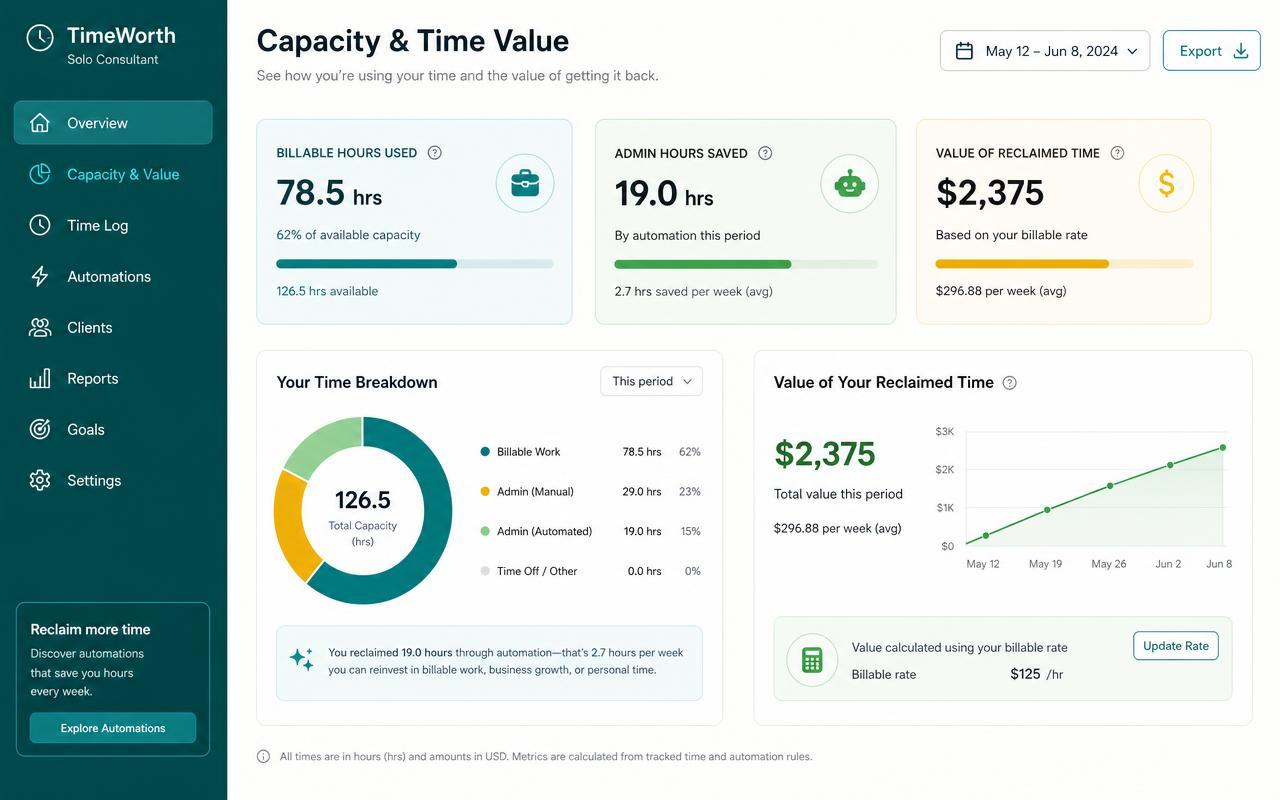Go to Overview in sidebar
This screenshot has height=800, width=1280.
113,123
